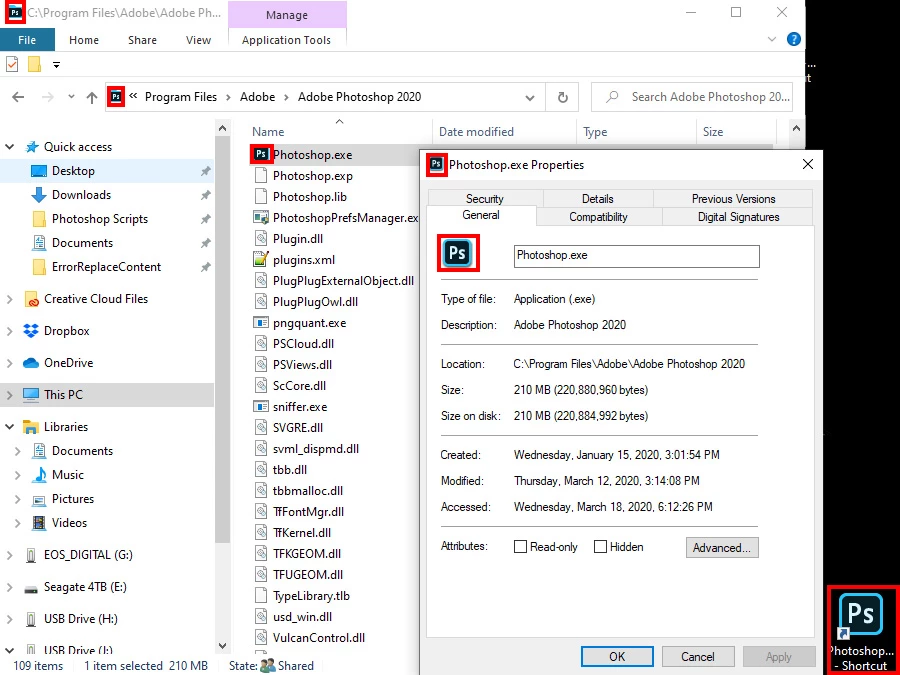Sort by the Date modified column
The height and width of the screenshot is (675, 900).
click(476, 131)
